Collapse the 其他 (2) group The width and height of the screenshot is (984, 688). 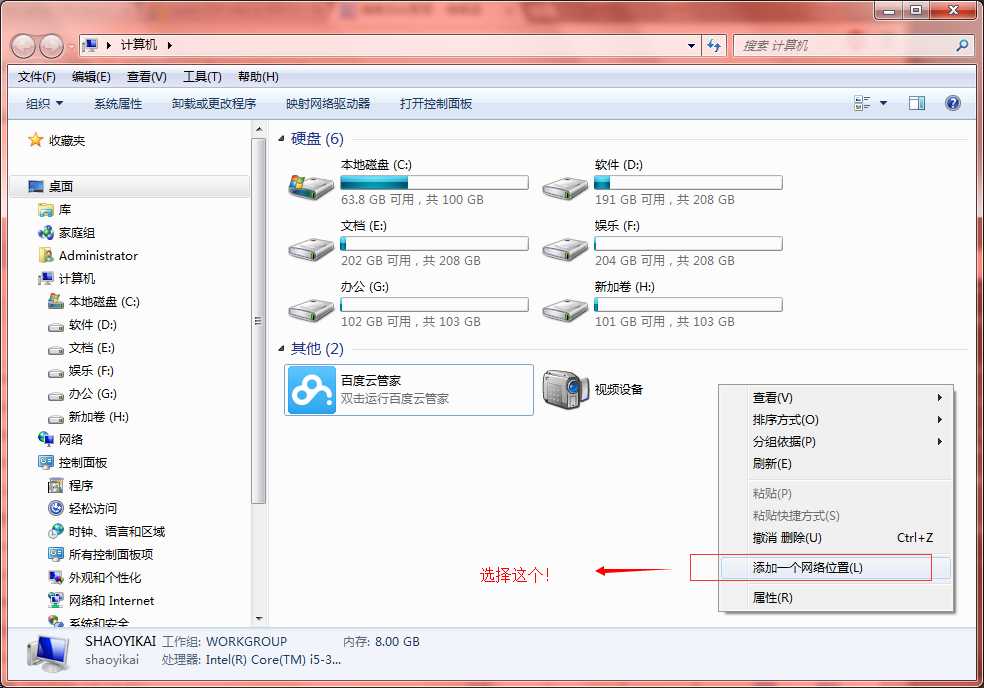click(x=281, y=348)
